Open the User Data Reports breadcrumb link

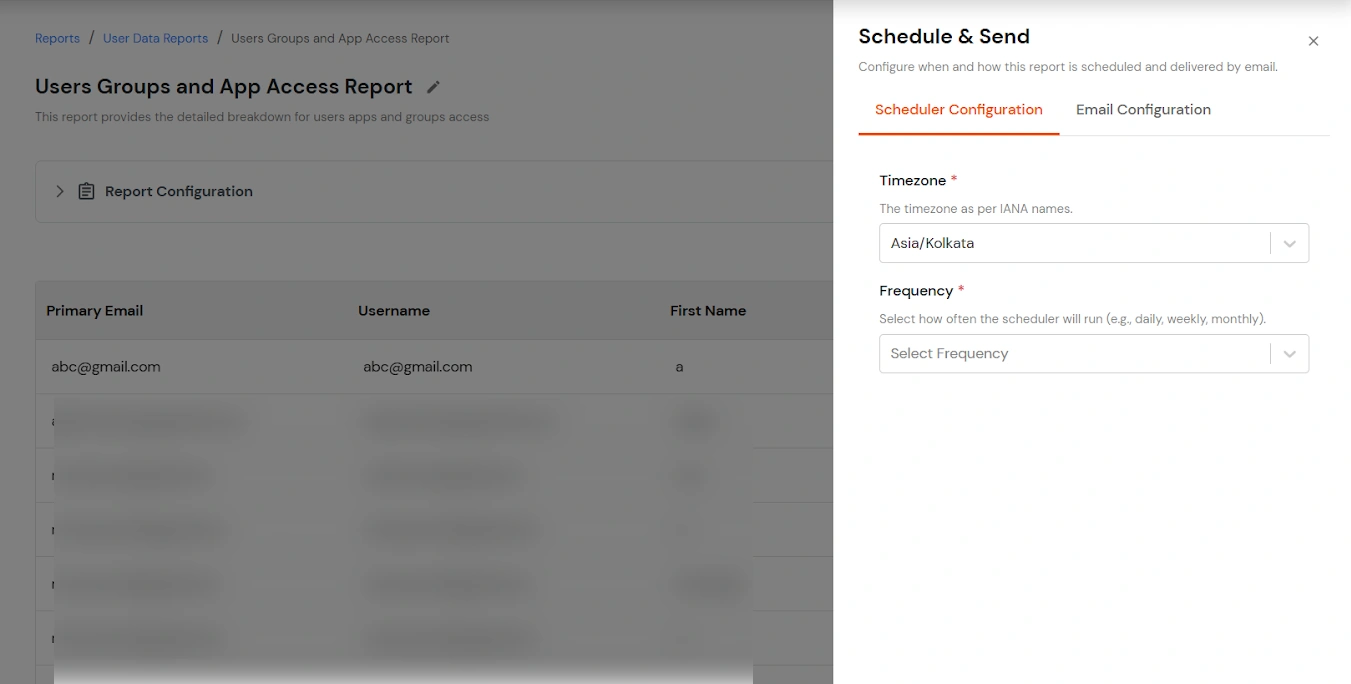point(155,38)
